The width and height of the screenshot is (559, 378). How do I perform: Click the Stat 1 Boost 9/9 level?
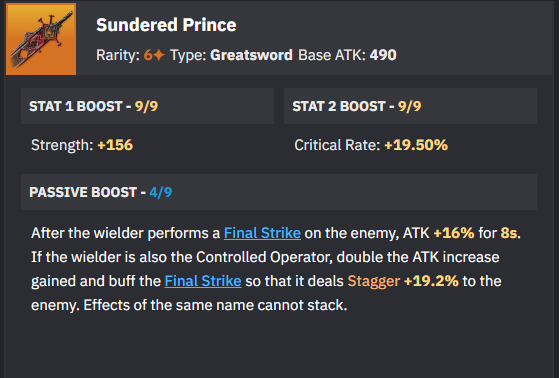click(x=146, y=106)
